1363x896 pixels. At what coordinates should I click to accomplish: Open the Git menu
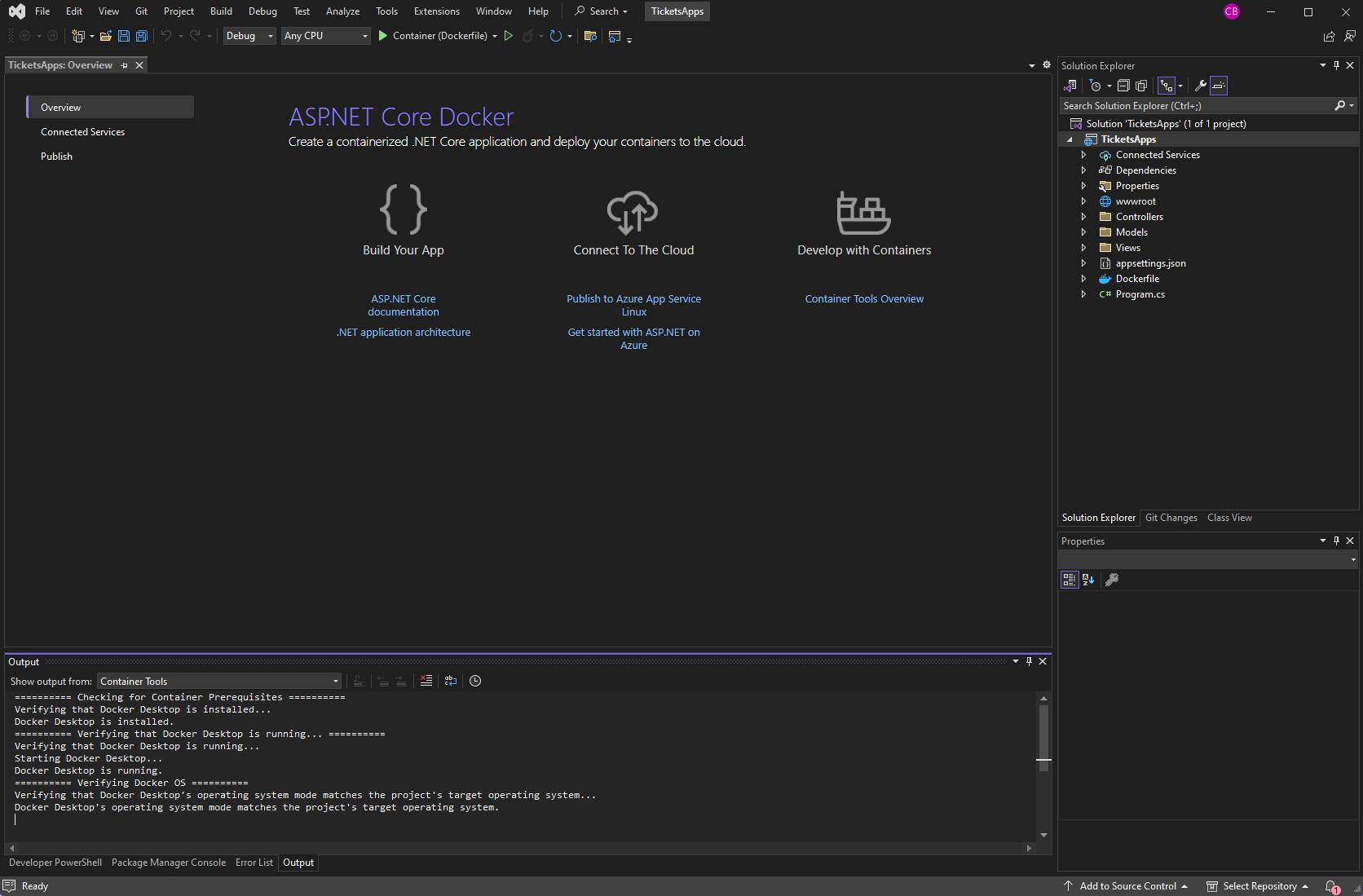tap(141, 11)
